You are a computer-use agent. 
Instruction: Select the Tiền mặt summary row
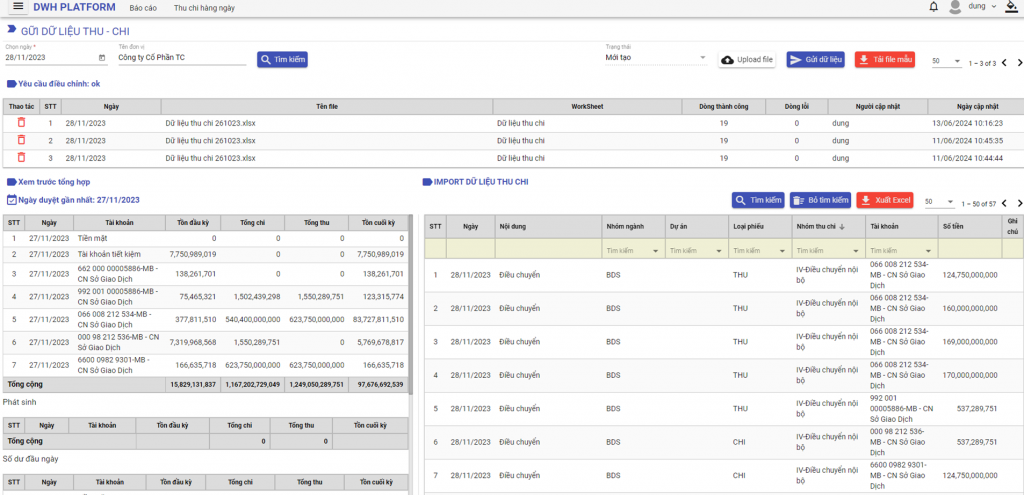(x=206, y=238)
